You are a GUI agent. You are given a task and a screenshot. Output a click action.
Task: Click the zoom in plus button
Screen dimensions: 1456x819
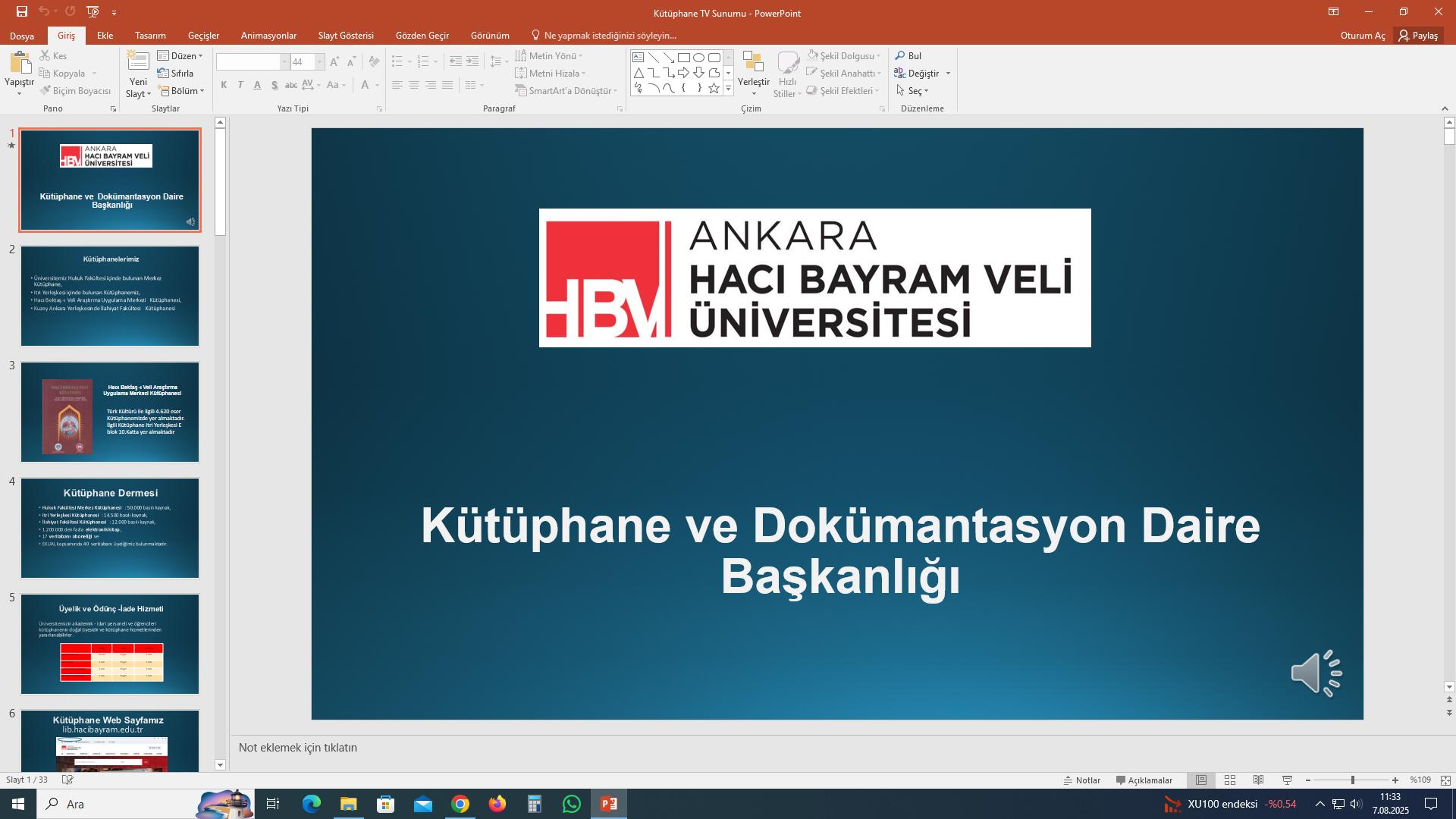pyautogui.click(x=1395, y=780)
